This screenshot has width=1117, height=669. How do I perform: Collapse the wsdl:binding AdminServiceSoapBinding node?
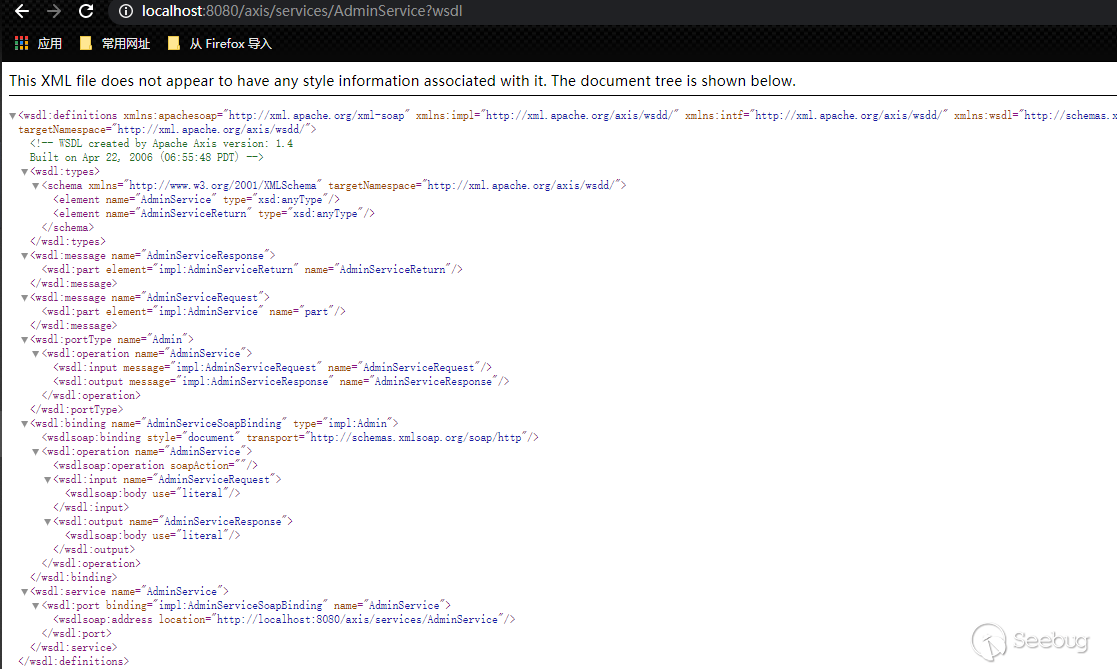tap(24, 424)
